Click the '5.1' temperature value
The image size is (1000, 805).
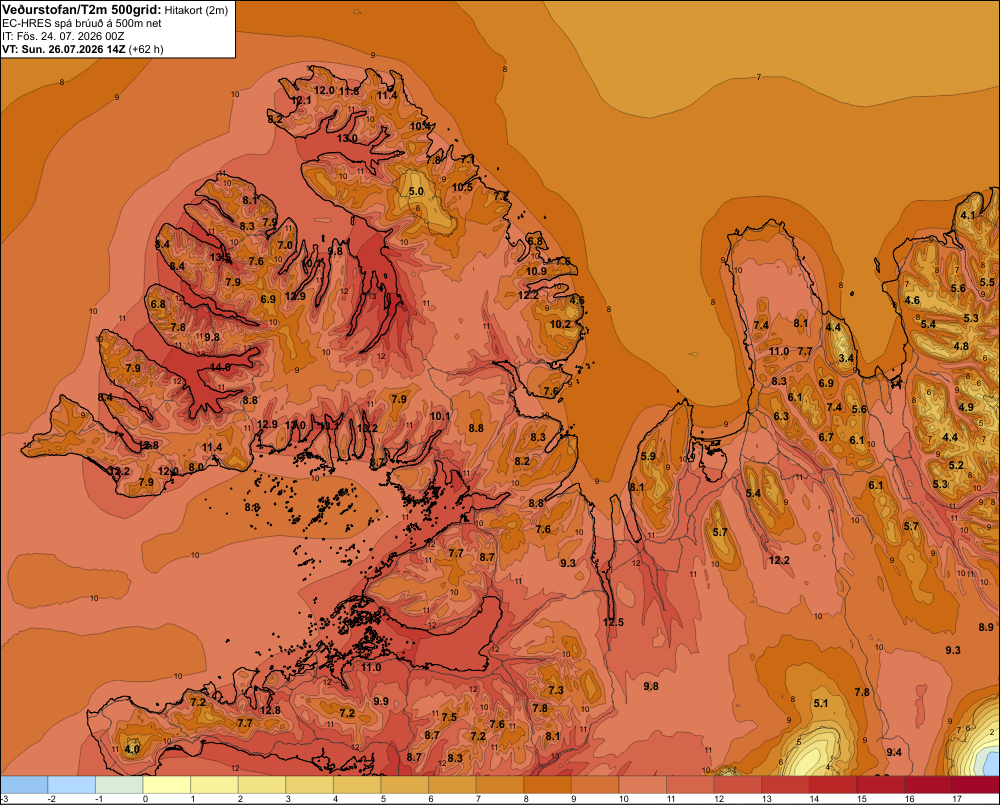(x=821, y=703)
